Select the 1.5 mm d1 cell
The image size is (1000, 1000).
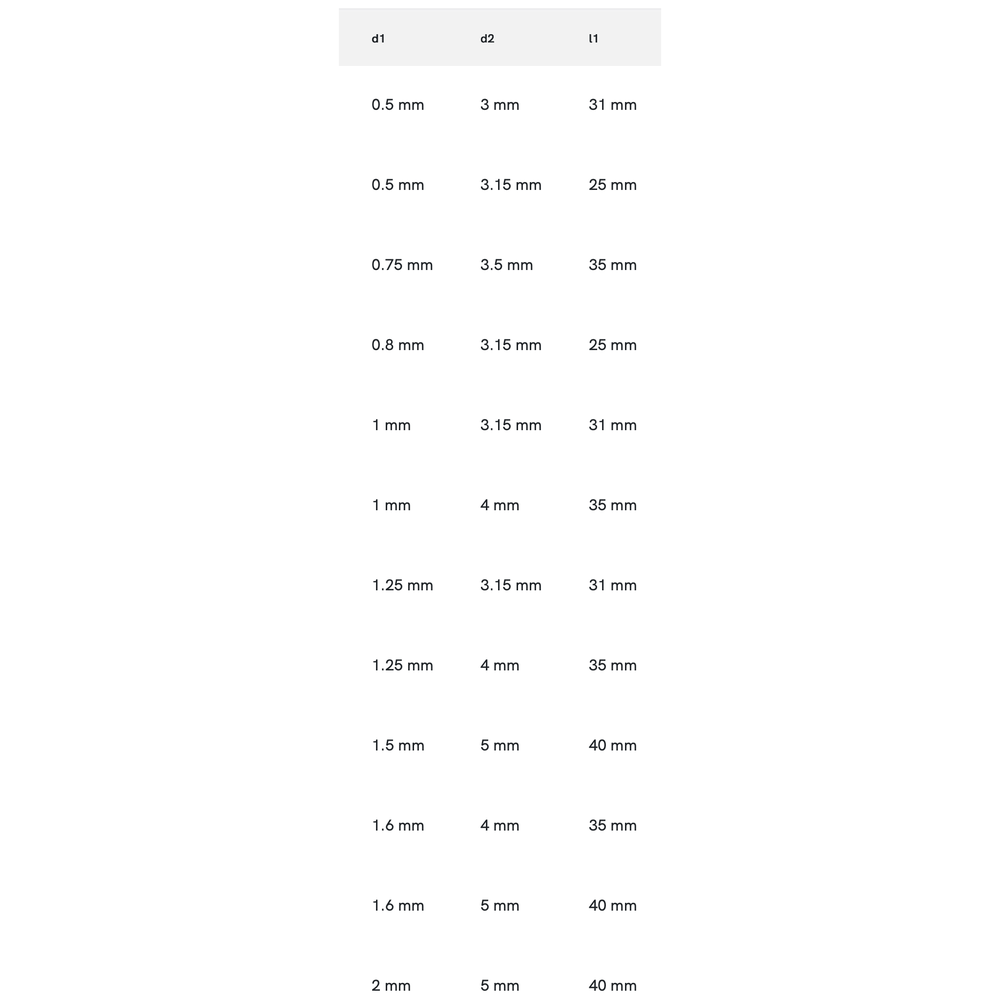398,745
